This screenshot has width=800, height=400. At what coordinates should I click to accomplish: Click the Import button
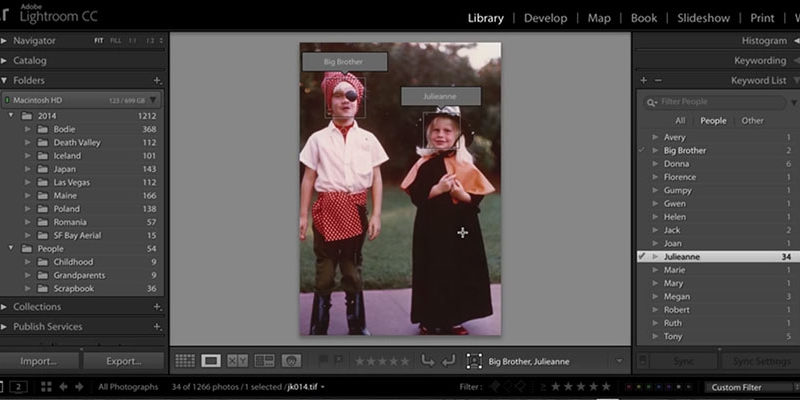tap(39, 361)
